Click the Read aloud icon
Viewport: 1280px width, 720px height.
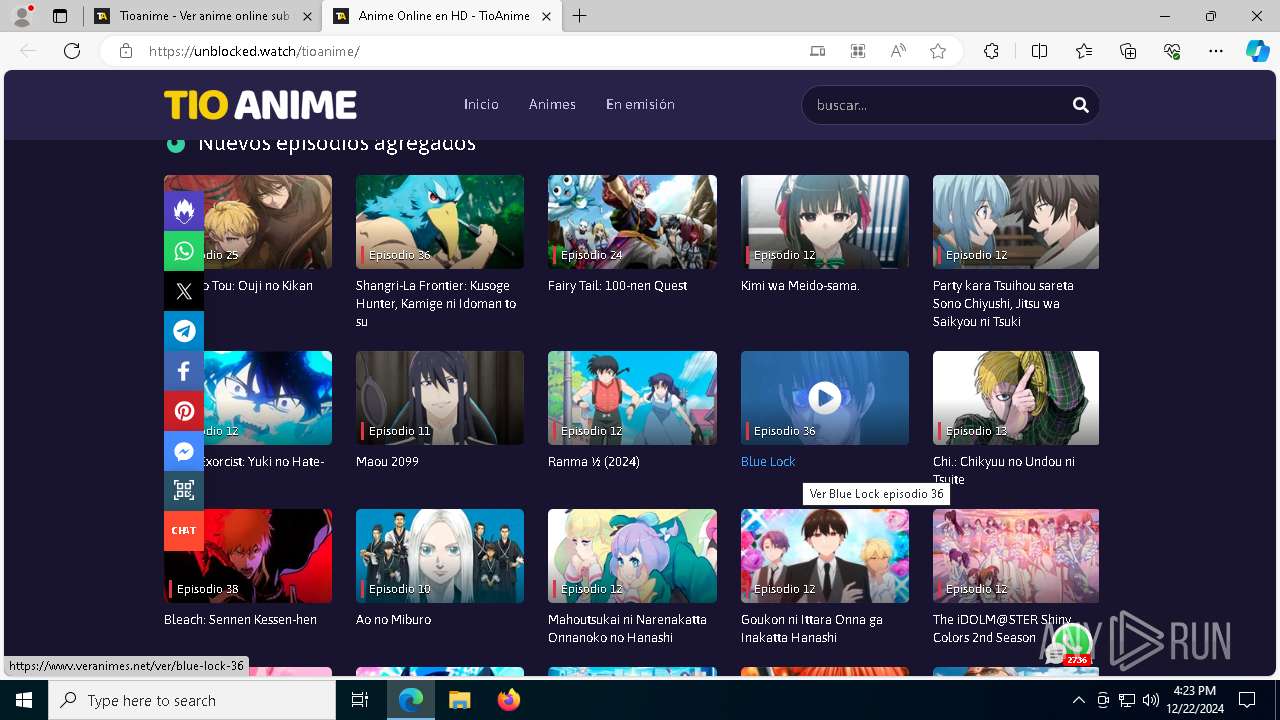(x=898, y=51)
